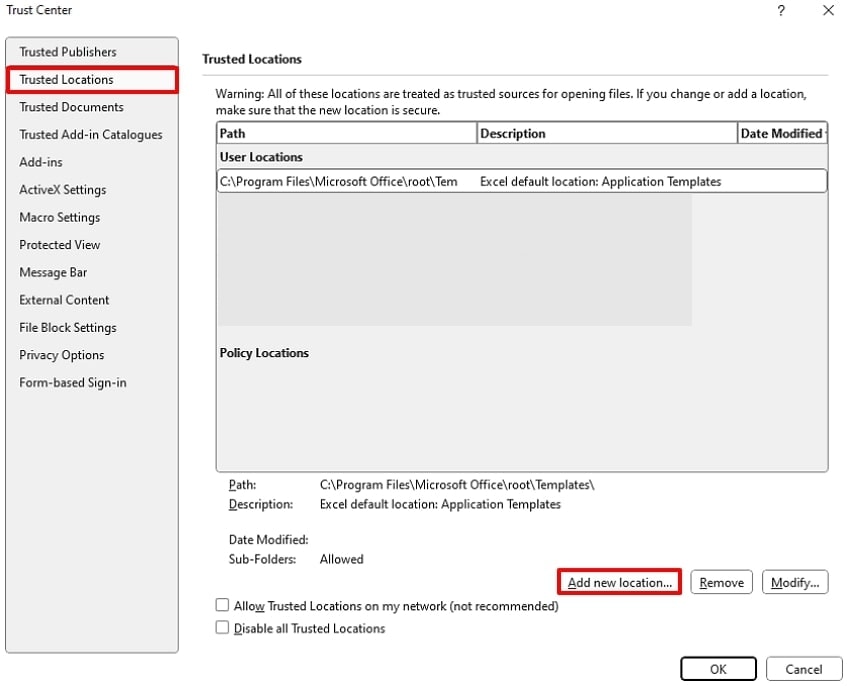Click the Help question mark icon
Image resolution: width=850 pixels, height=686 pixels.
781,10
